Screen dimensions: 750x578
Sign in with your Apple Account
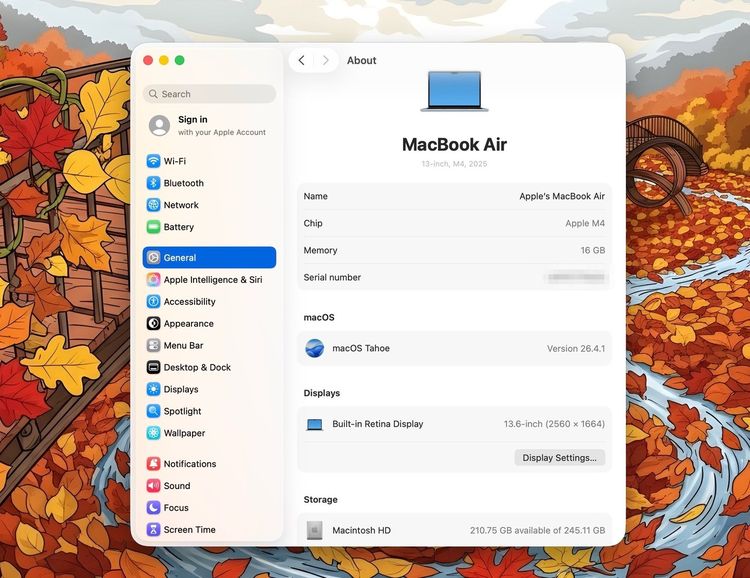[x=210, y=125]
